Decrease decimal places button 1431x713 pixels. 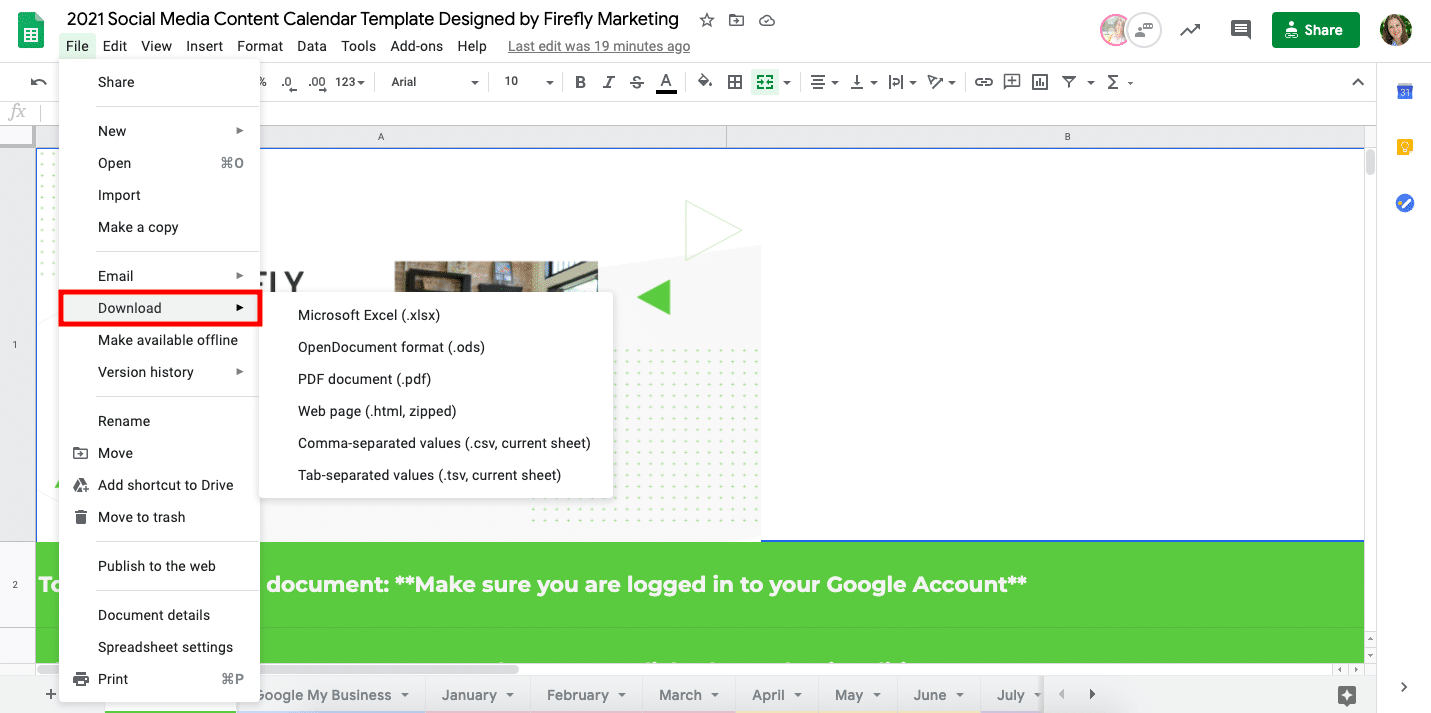[x=290, y=82]
